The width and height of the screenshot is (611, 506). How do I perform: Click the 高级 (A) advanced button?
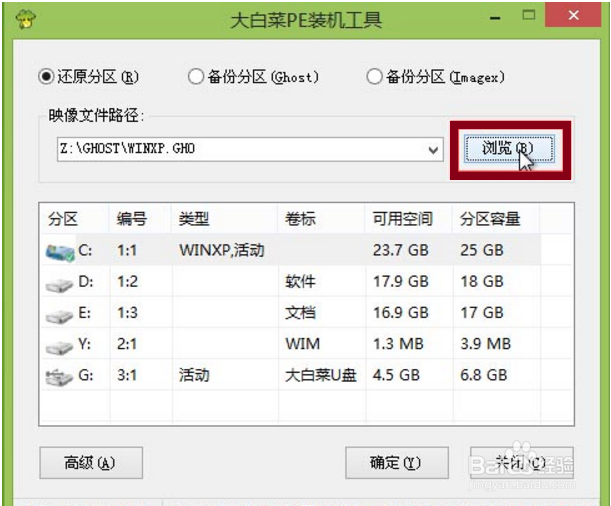point(91,463)
